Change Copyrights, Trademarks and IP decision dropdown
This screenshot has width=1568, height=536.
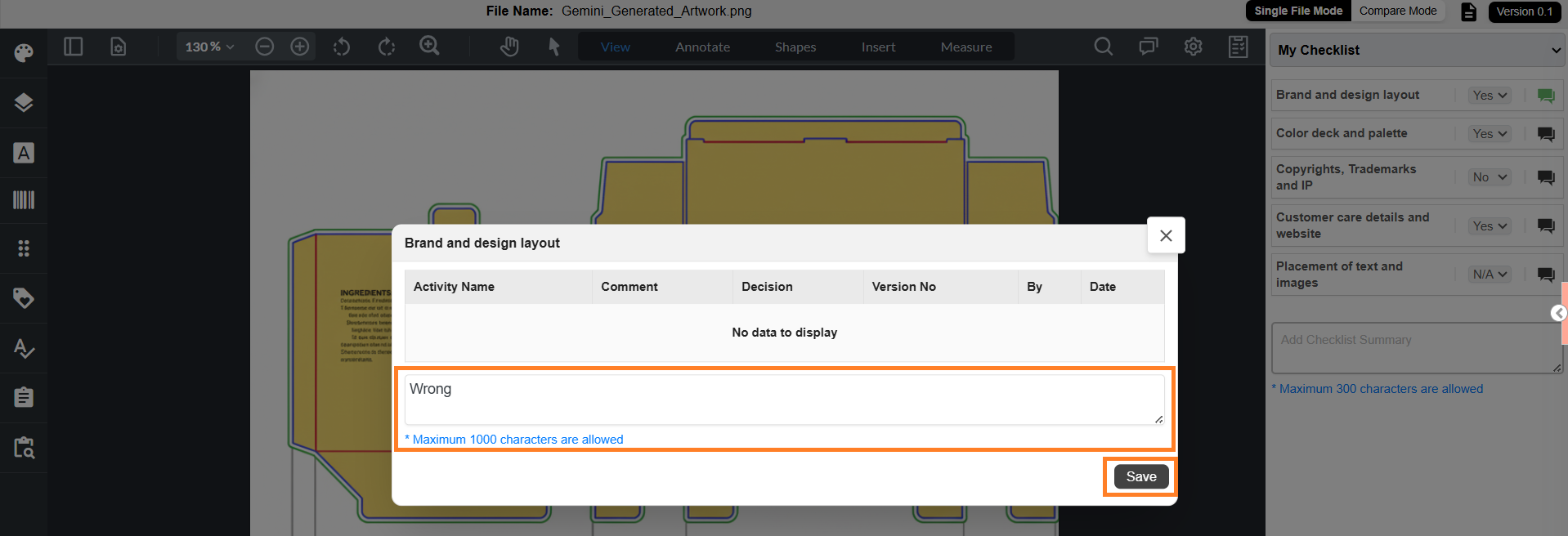[x=1490, y=177]
